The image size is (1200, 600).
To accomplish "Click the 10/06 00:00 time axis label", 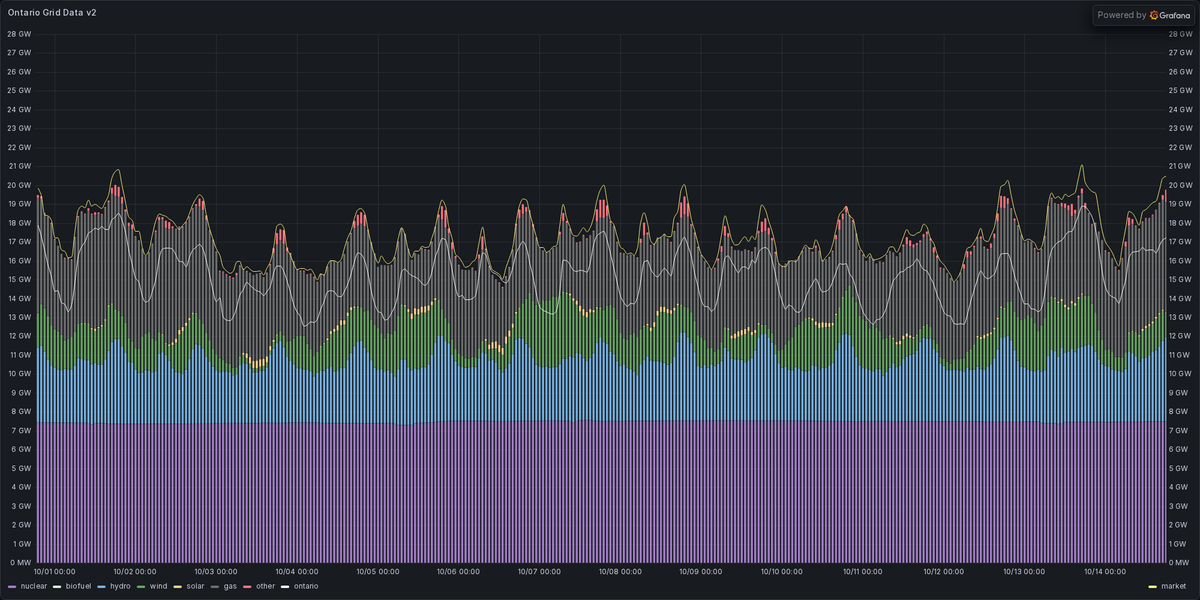I will (x=458, y=572).
